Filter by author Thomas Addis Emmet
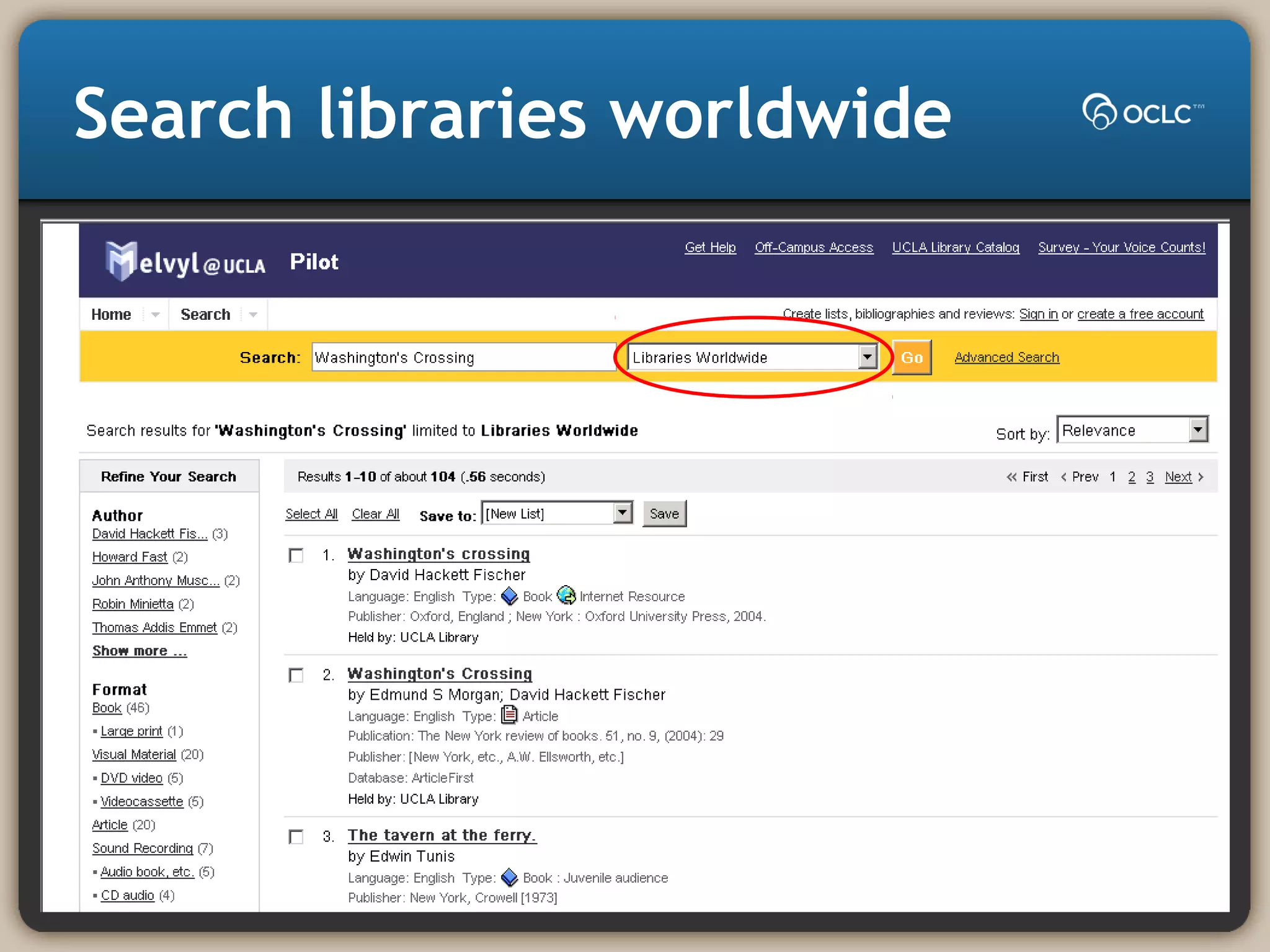 tap(154, 627)
